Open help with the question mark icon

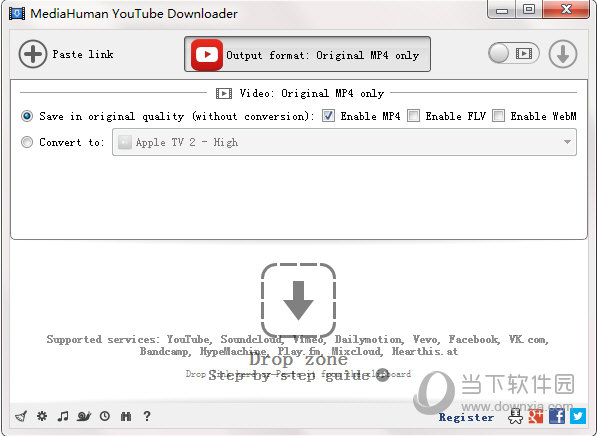(147, 416)
